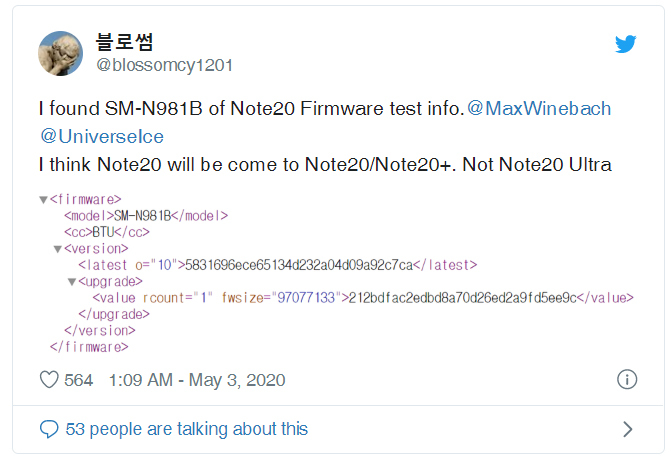Open the author's profile avatar picture
This screenshot has height=461, width=671.
[60, 53]
